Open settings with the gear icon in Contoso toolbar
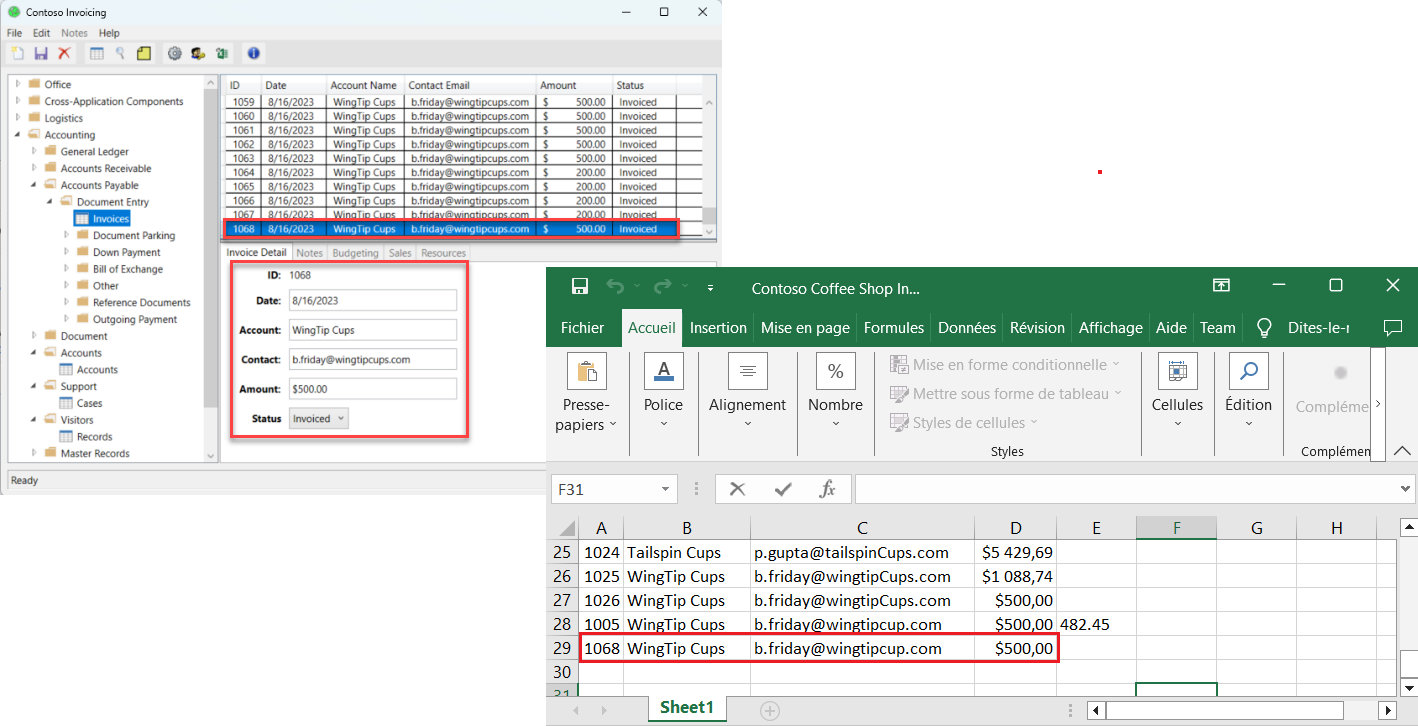Image resolution: width=1418 pixels, height=726 pixels. pos(175,53)
